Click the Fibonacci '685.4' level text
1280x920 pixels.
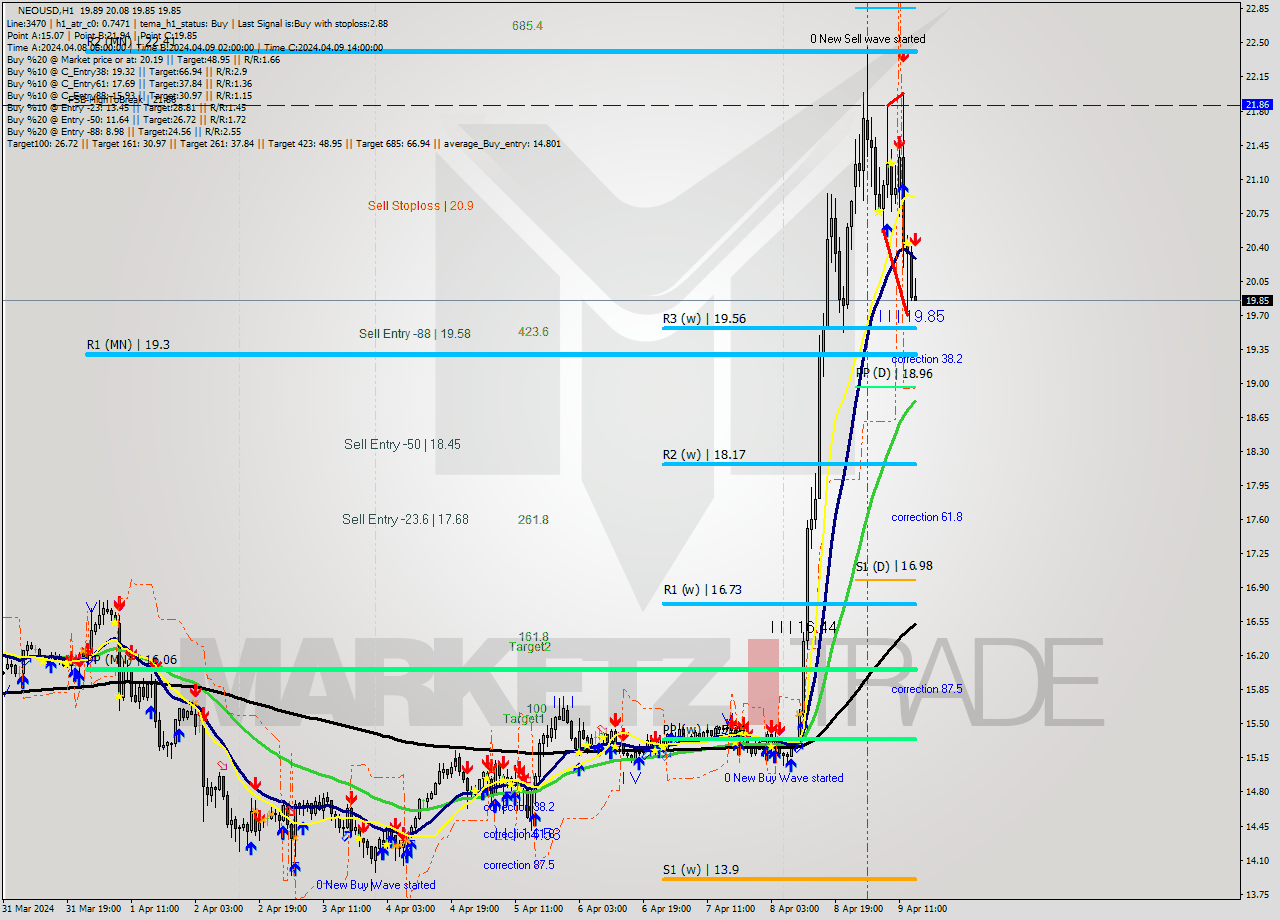tap(527, 26)
